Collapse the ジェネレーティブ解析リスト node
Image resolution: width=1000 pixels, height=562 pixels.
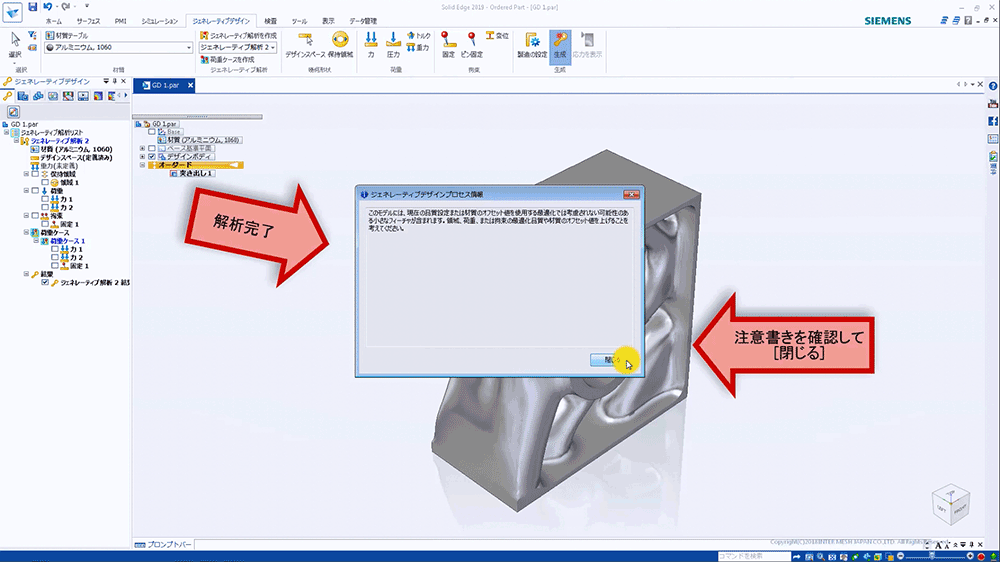tap(7, 133)
